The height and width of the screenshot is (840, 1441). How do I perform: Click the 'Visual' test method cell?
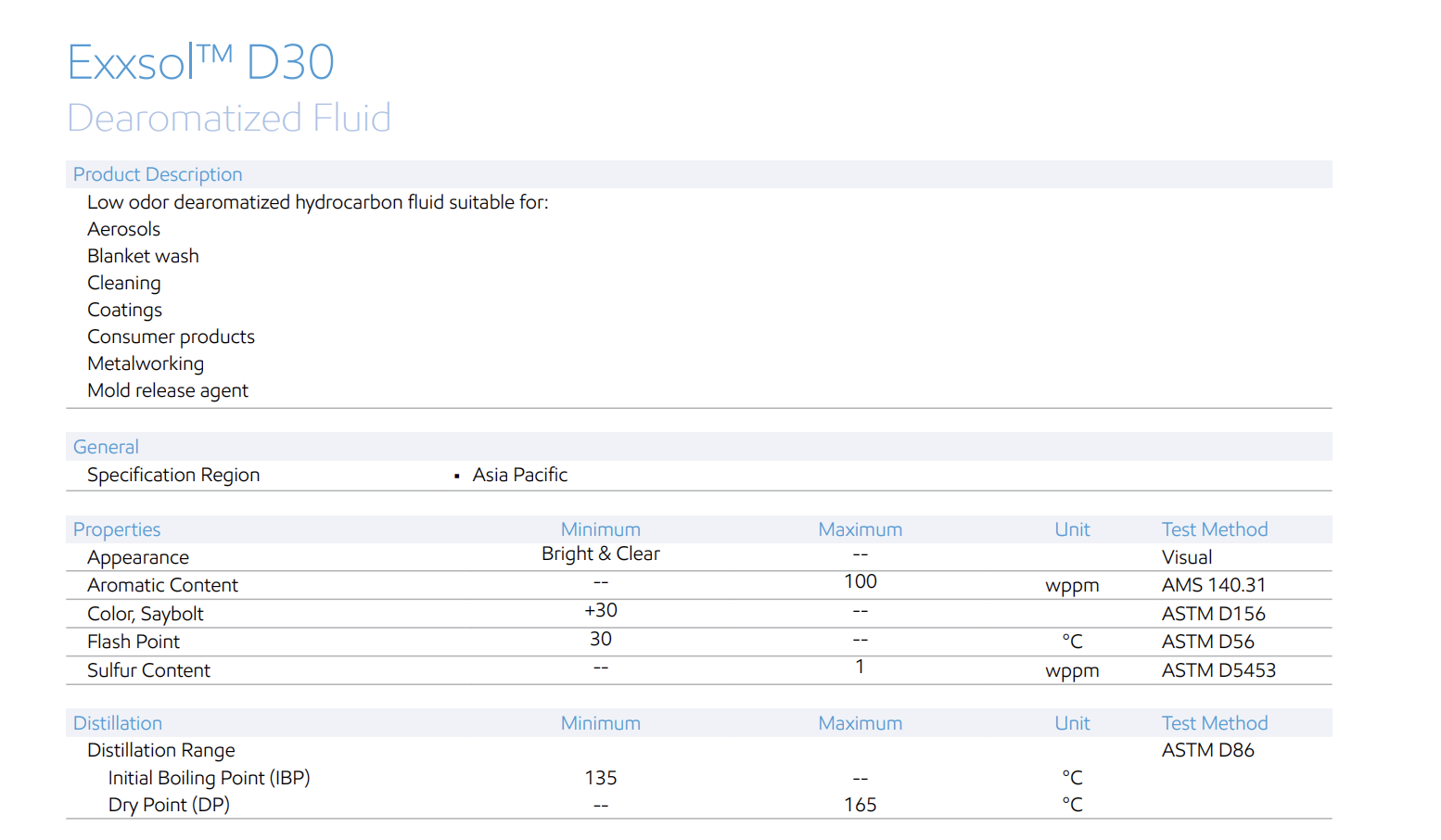click(x=1187, y=557)
